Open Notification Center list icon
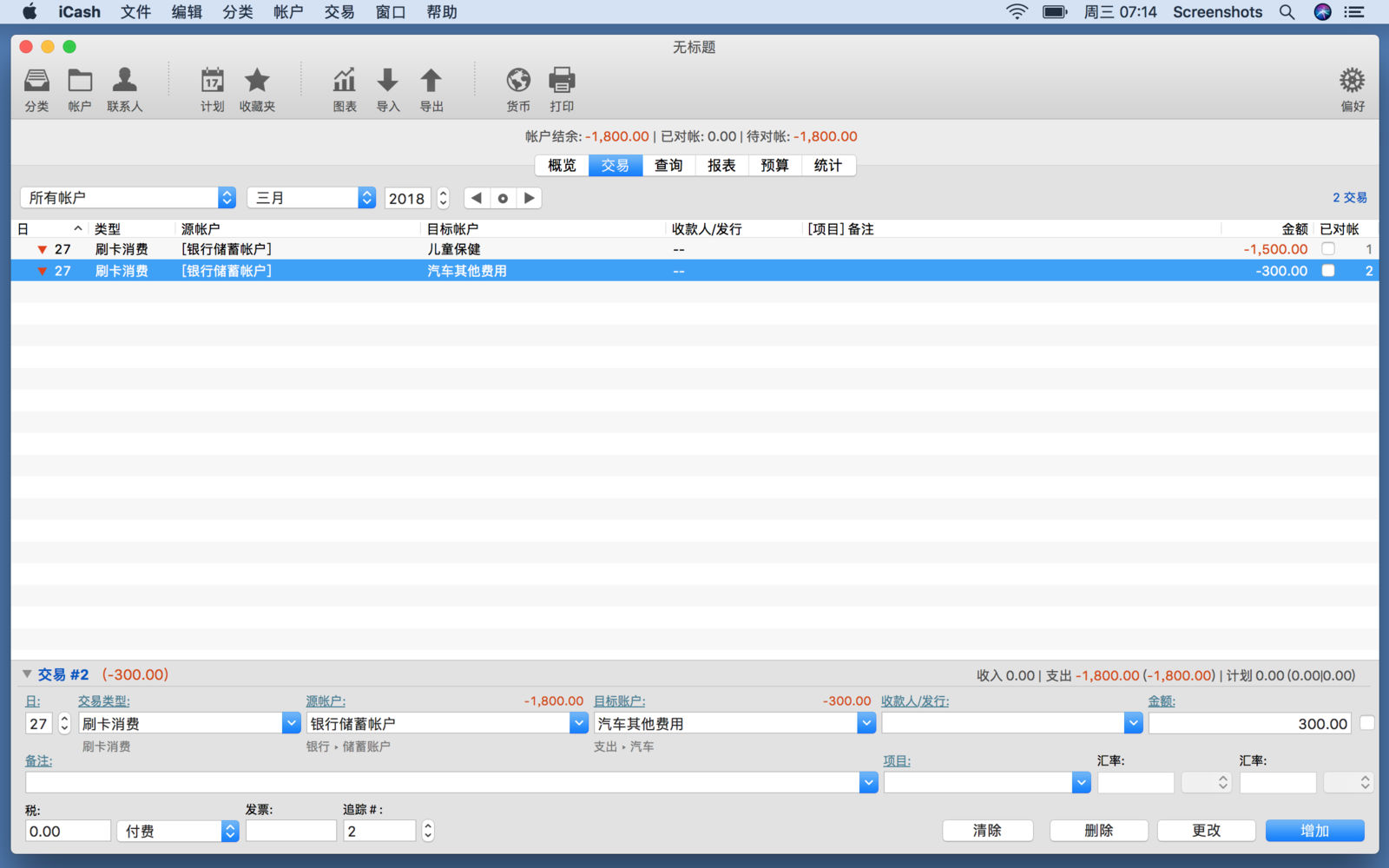Screen dimensions: 1389x868 coord(1354,12)
